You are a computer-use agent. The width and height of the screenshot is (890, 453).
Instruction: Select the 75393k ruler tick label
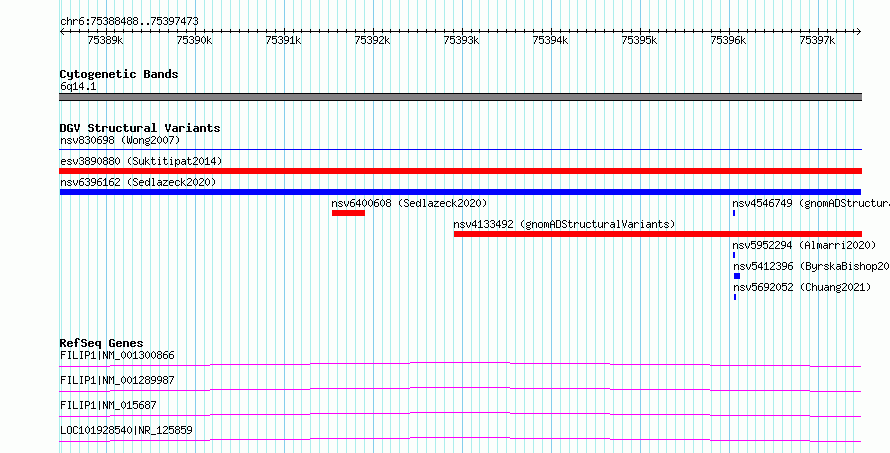[x=461, y=40]
